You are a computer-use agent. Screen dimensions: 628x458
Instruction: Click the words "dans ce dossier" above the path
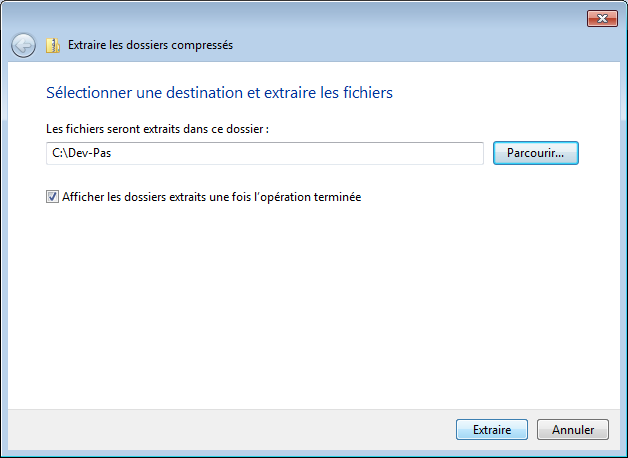(x=229, y=130)
